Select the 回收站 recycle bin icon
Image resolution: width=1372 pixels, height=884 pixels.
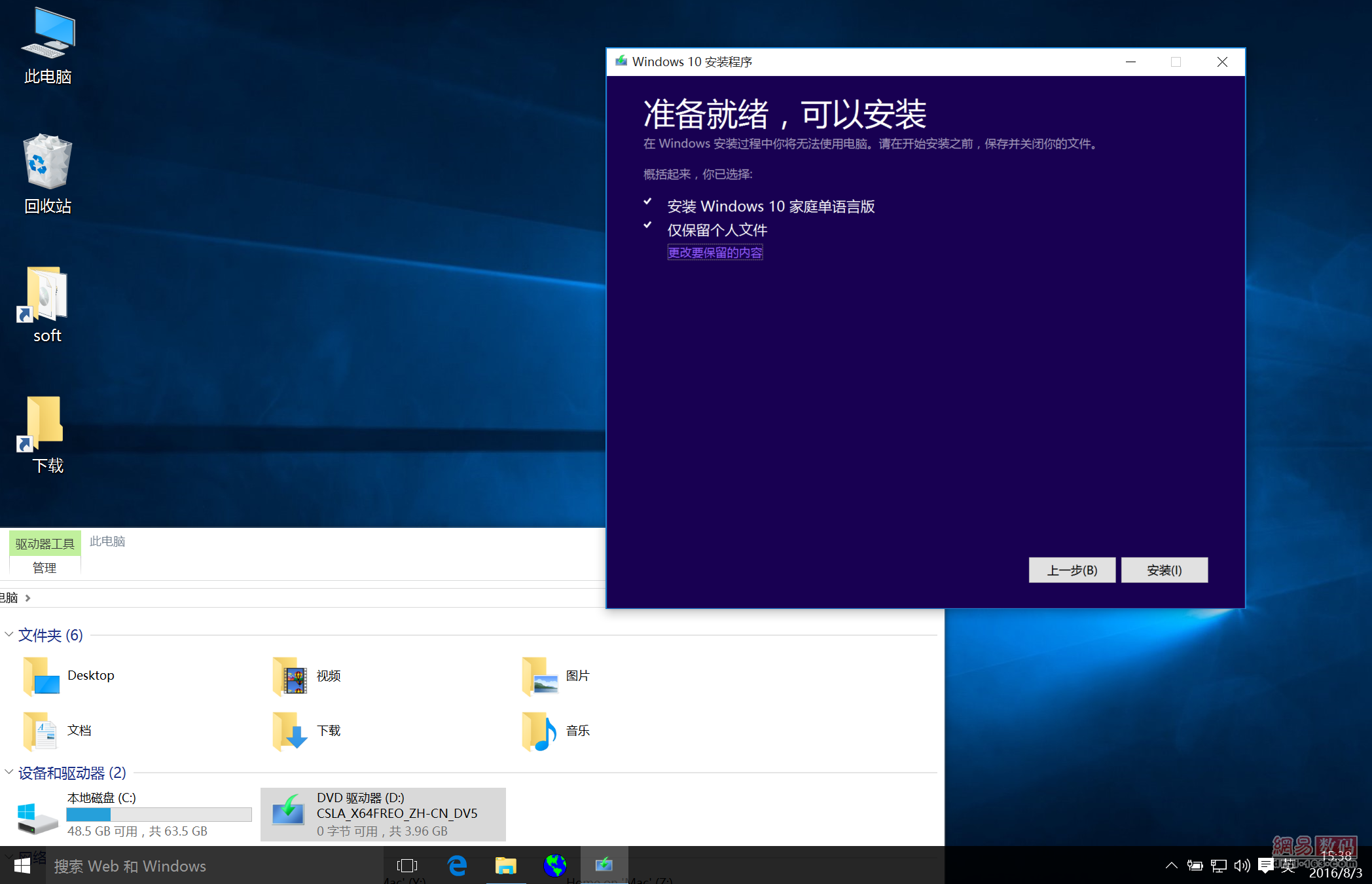[x=48, y=174]
